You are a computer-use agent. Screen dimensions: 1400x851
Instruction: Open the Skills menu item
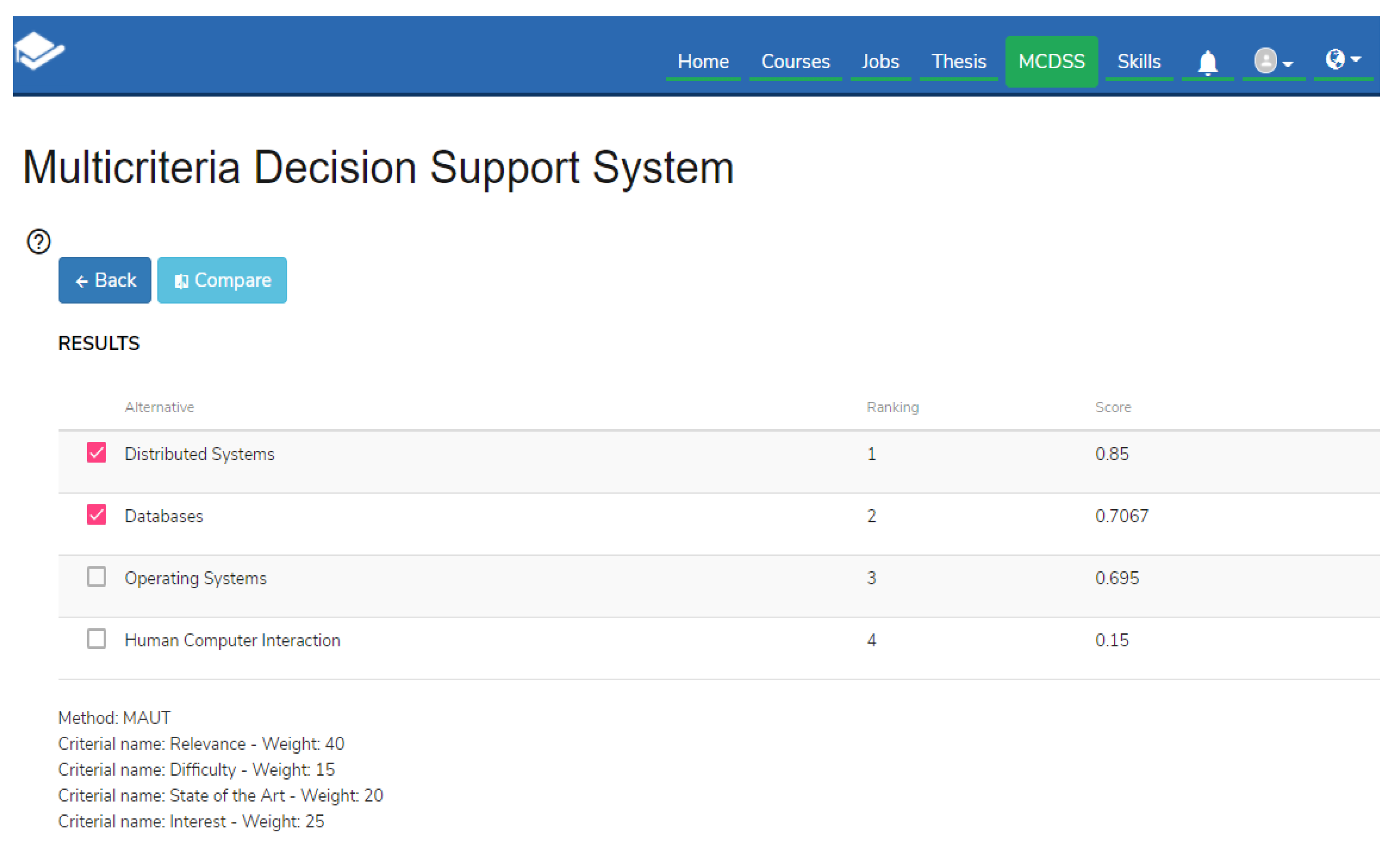tap(1139, 61)
